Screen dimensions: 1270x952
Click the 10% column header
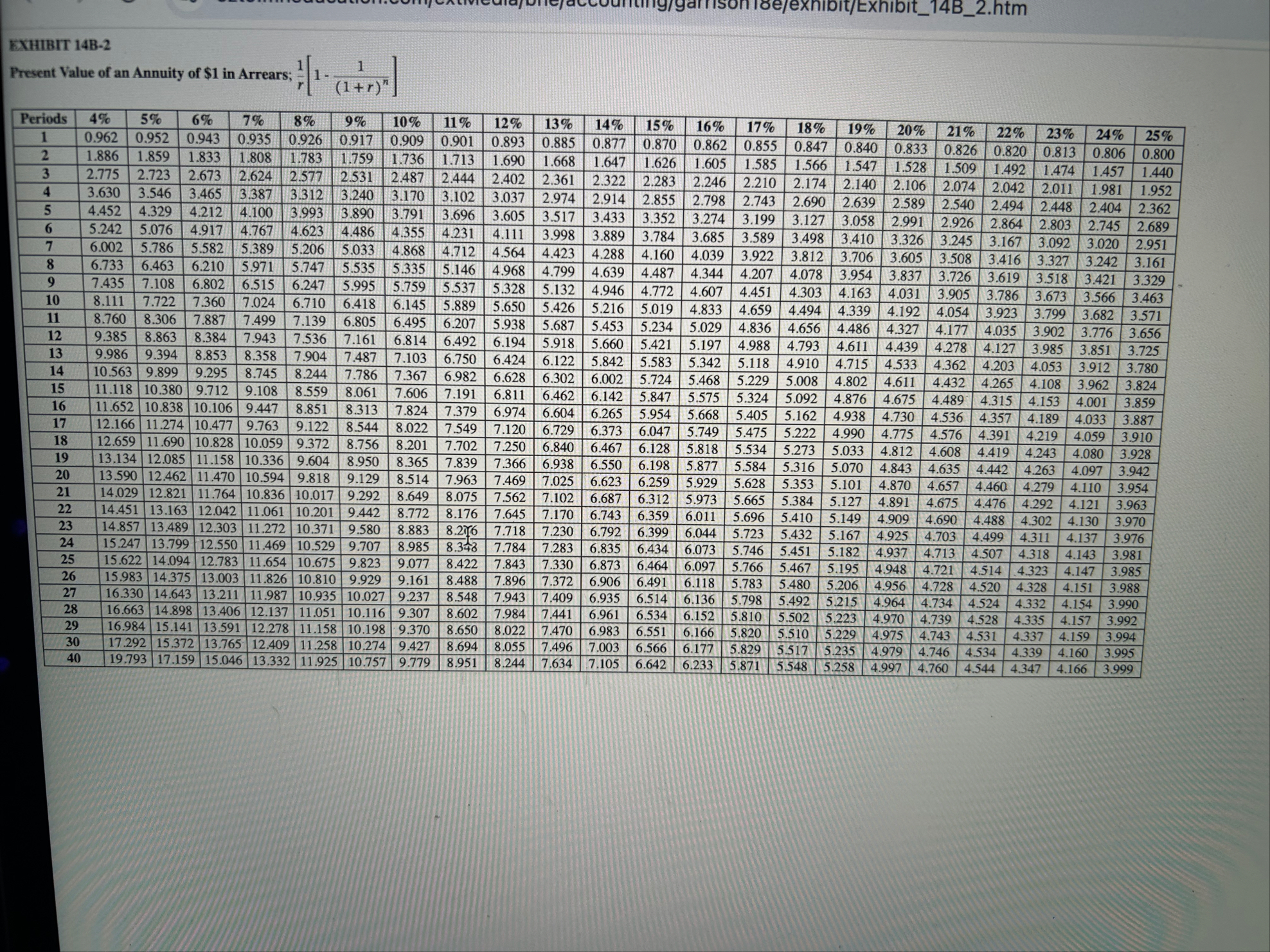pyautogui.click(x=406, y=122)
